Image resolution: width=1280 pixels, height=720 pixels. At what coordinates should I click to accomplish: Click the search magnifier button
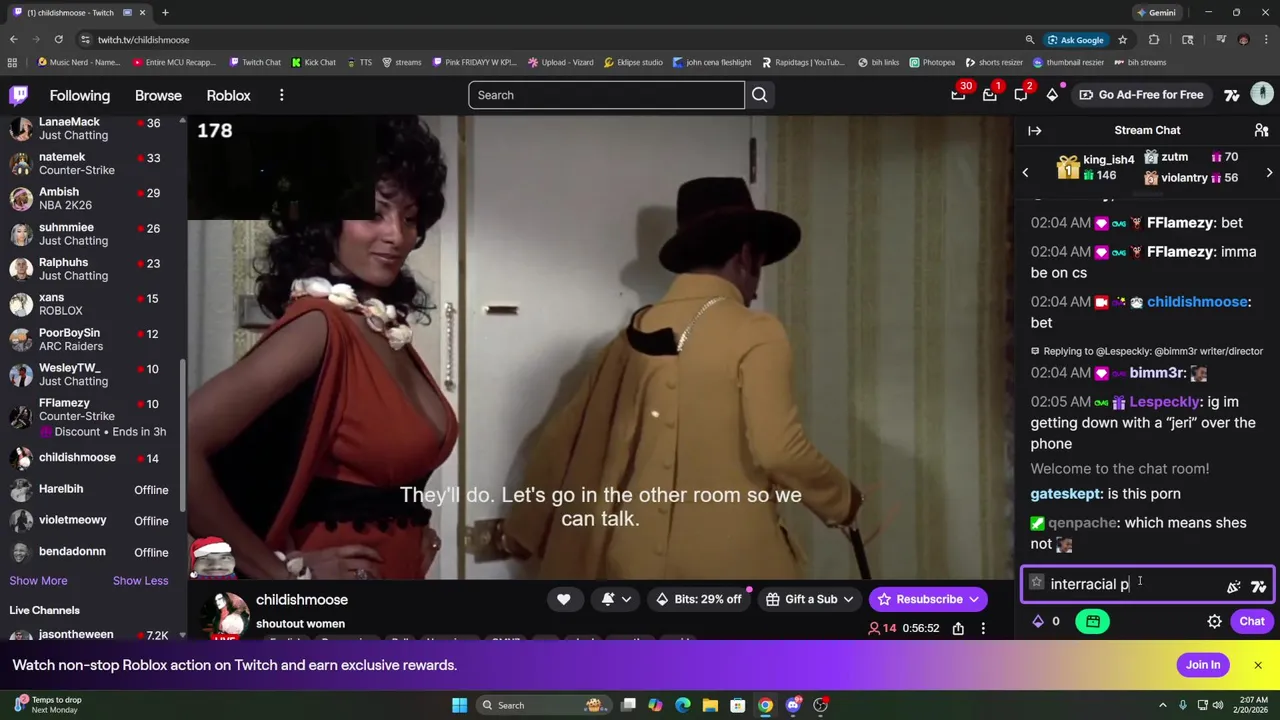click(x=759, y=95)
